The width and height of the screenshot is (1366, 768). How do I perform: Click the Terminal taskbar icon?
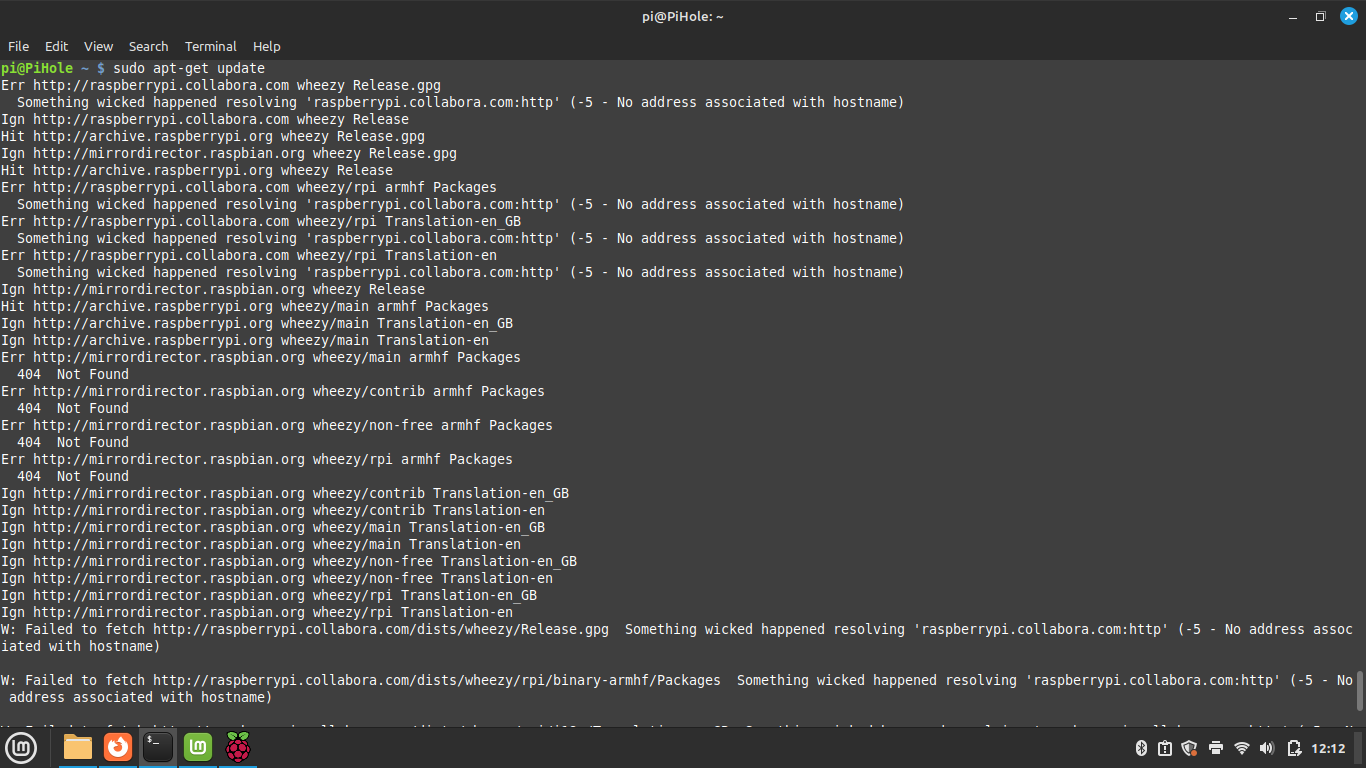[x=158, y=747]
